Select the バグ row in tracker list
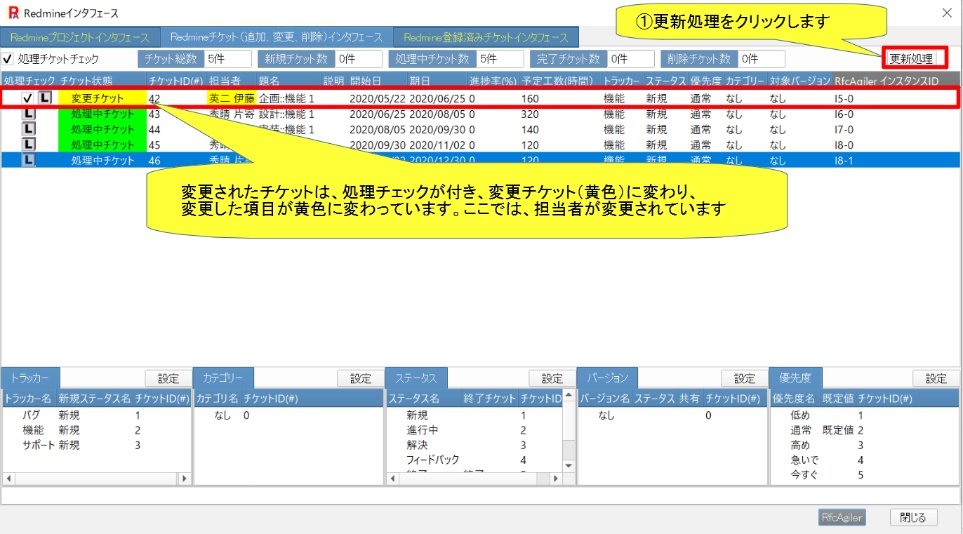This screenshot has width=963, height=534. click(x=97, y=415)
